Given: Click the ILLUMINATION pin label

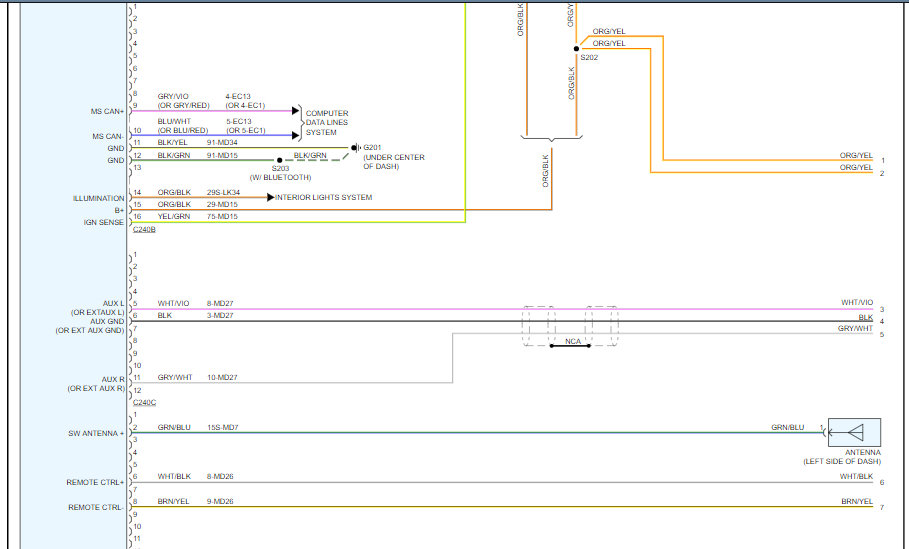Looking at the screenshot, I should point(99,198).
